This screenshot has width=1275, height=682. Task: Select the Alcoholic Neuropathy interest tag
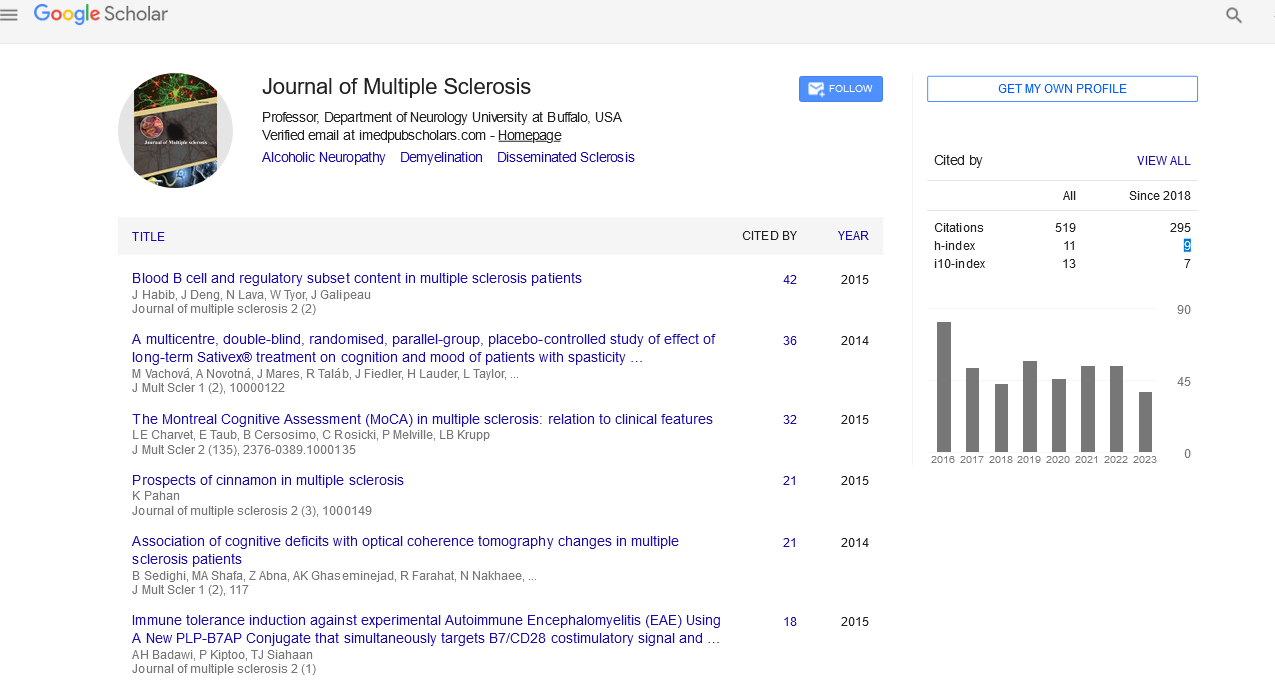tap(323, 157)
